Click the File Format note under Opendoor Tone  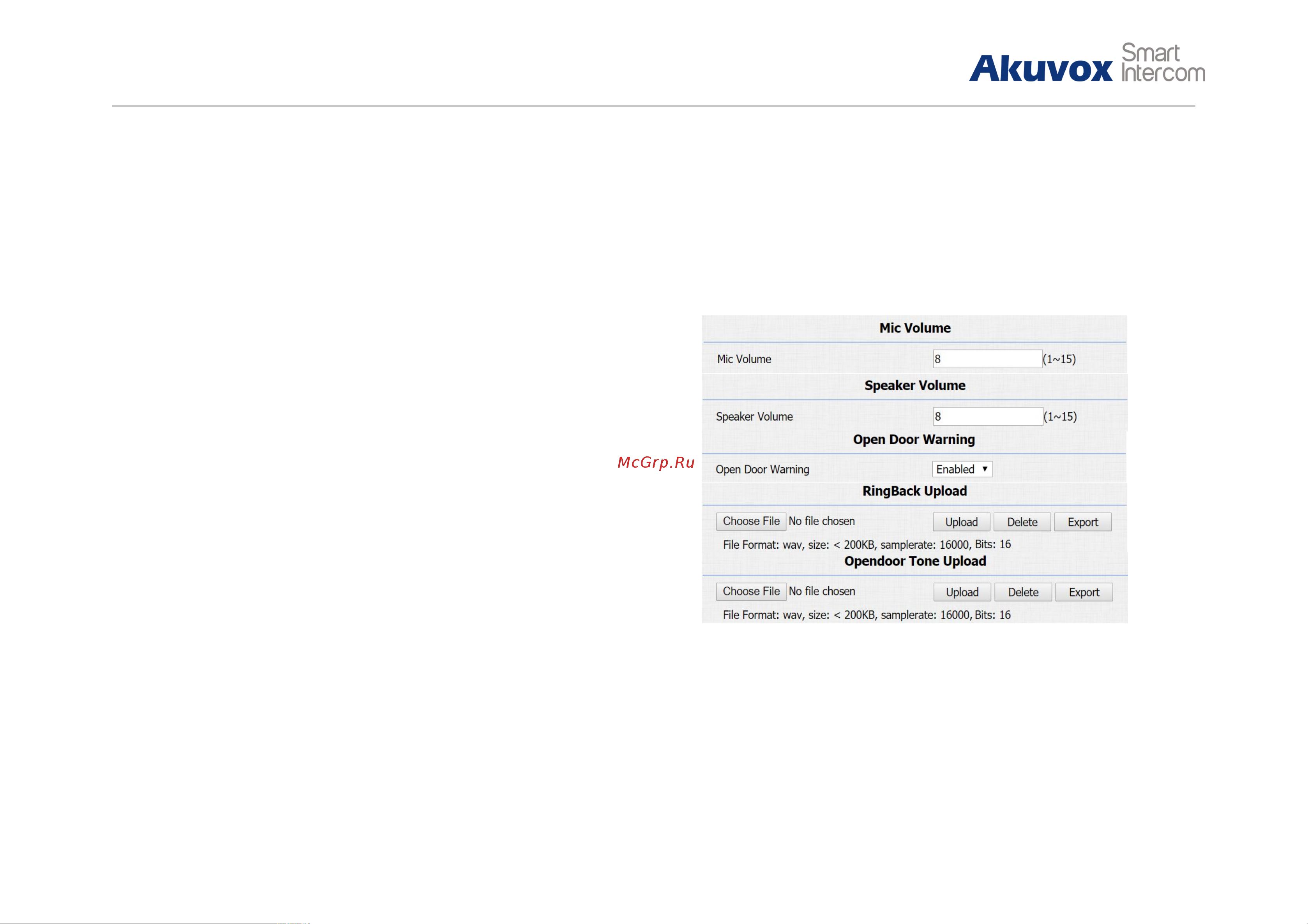click(x=867, y=615)
